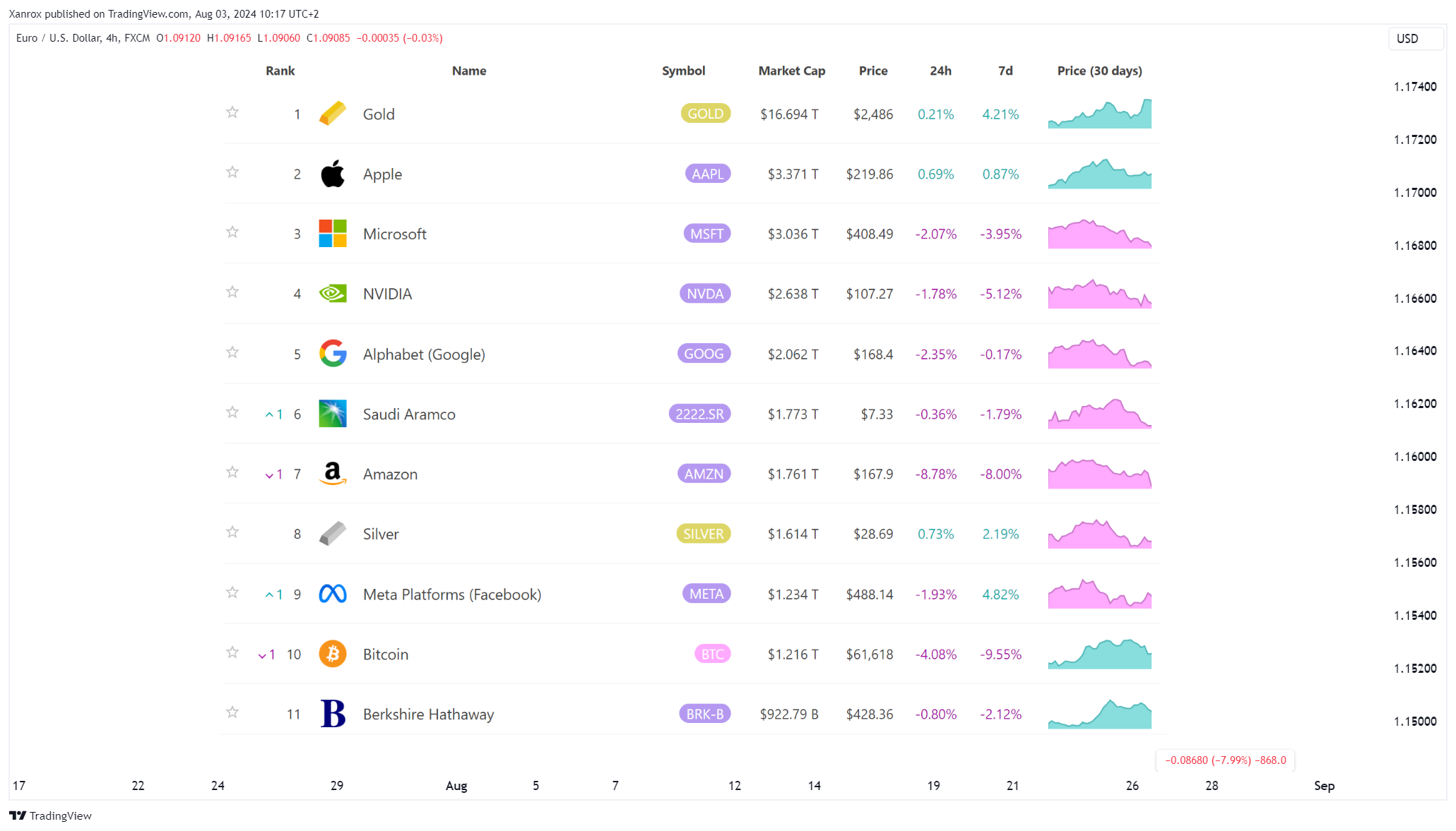The width and height of the screenshot is (1456, 831).
Task: Click the Google G logo icon
Action: tap(333, 354)
